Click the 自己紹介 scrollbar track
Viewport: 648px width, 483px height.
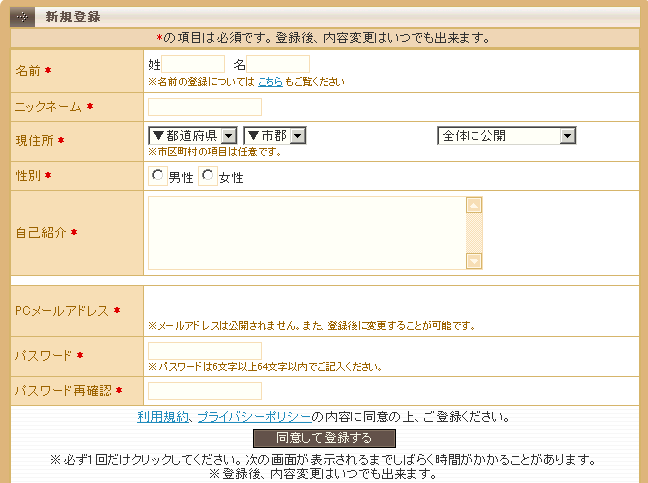pos(474,233)
